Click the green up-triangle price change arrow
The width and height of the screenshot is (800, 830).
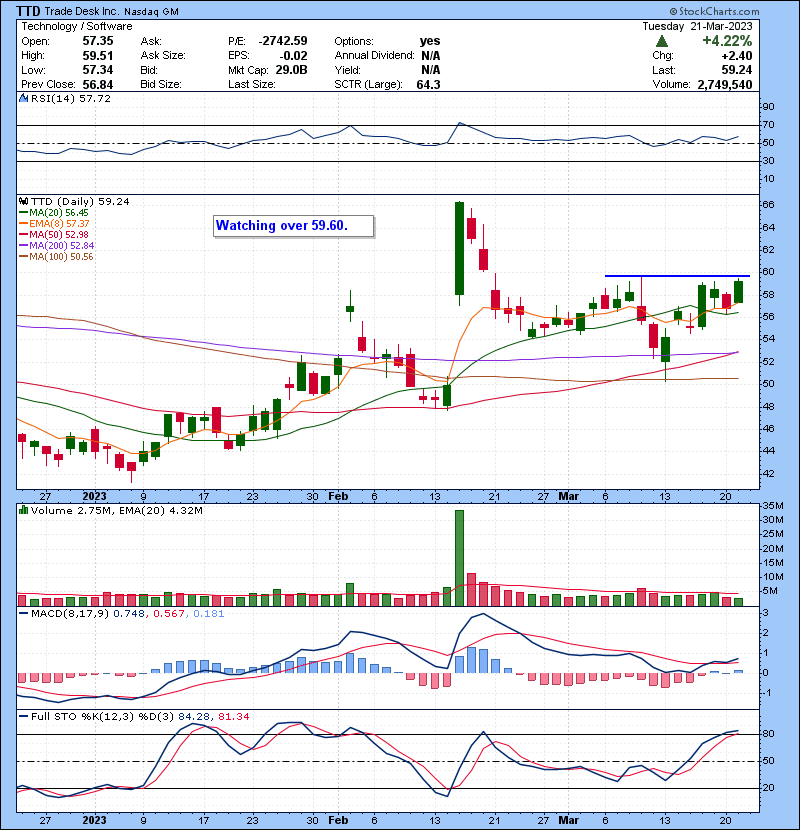[x=661, y=41]
